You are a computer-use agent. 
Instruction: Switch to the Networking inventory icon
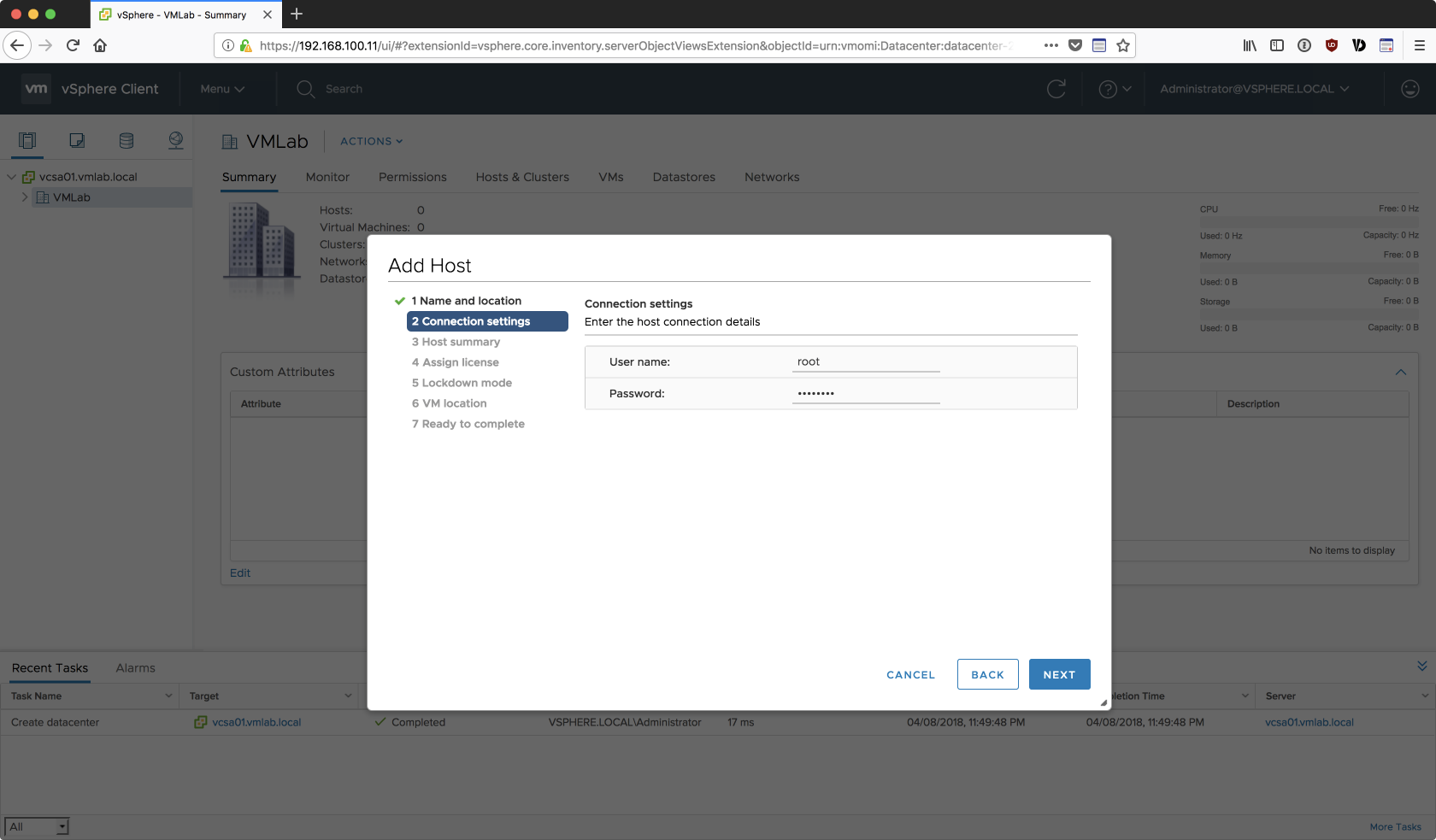click(x=176, y=141)
